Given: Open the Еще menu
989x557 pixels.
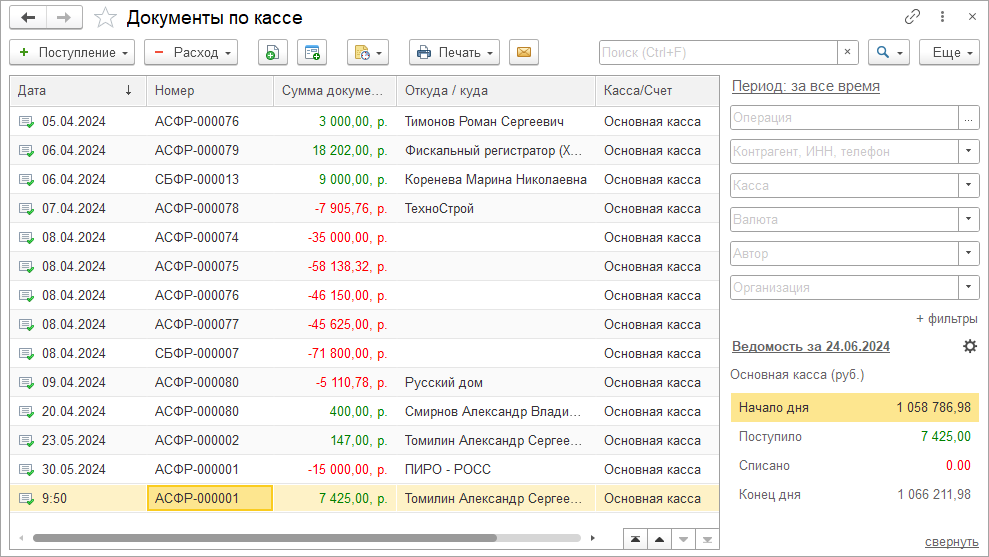Looking at the screenshot, I should coord(948,52).
